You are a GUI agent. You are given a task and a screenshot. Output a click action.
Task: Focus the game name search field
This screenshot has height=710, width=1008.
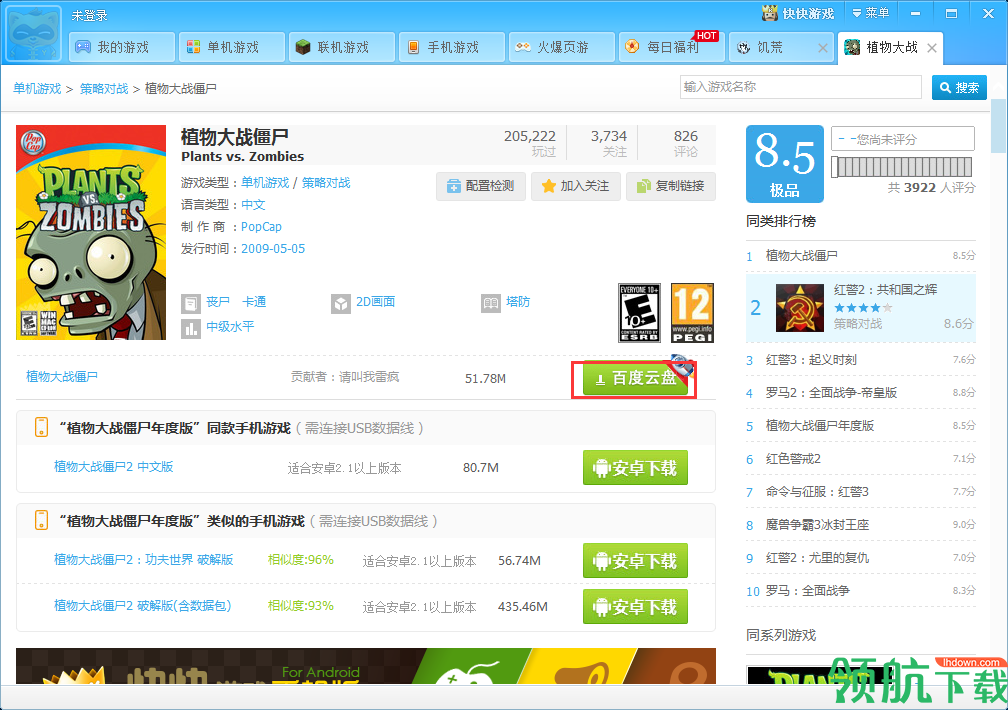click(x=800, y=87)
